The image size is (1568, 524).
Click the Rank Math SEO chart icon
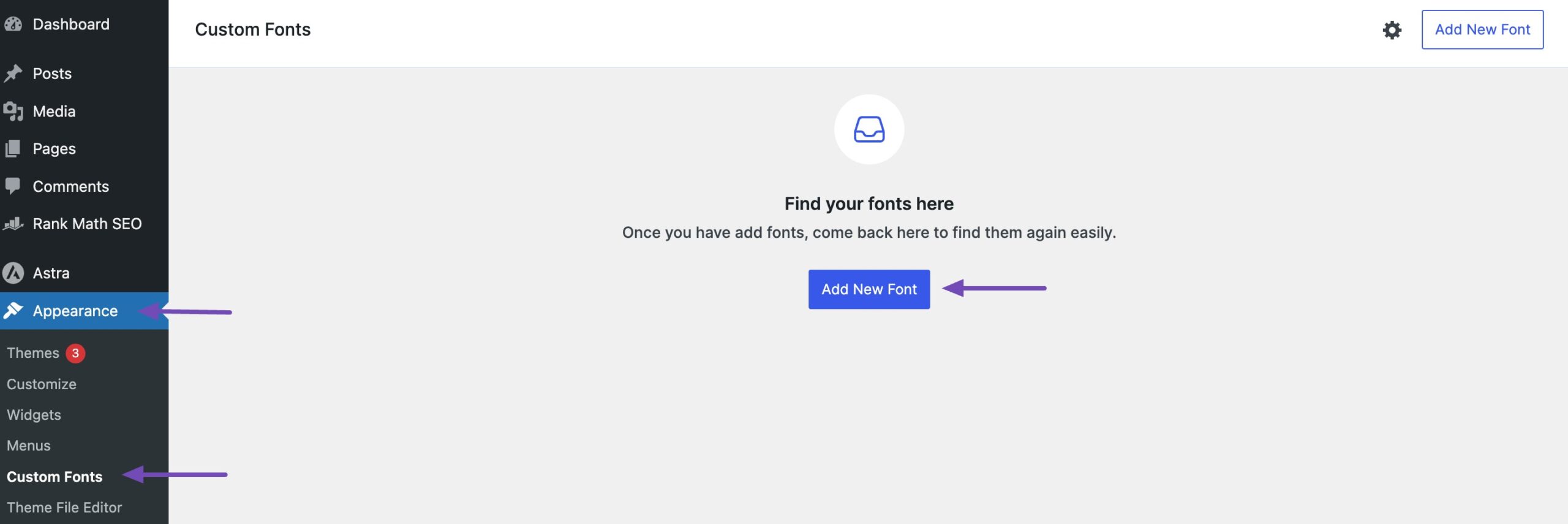click(x=13, y=224)
